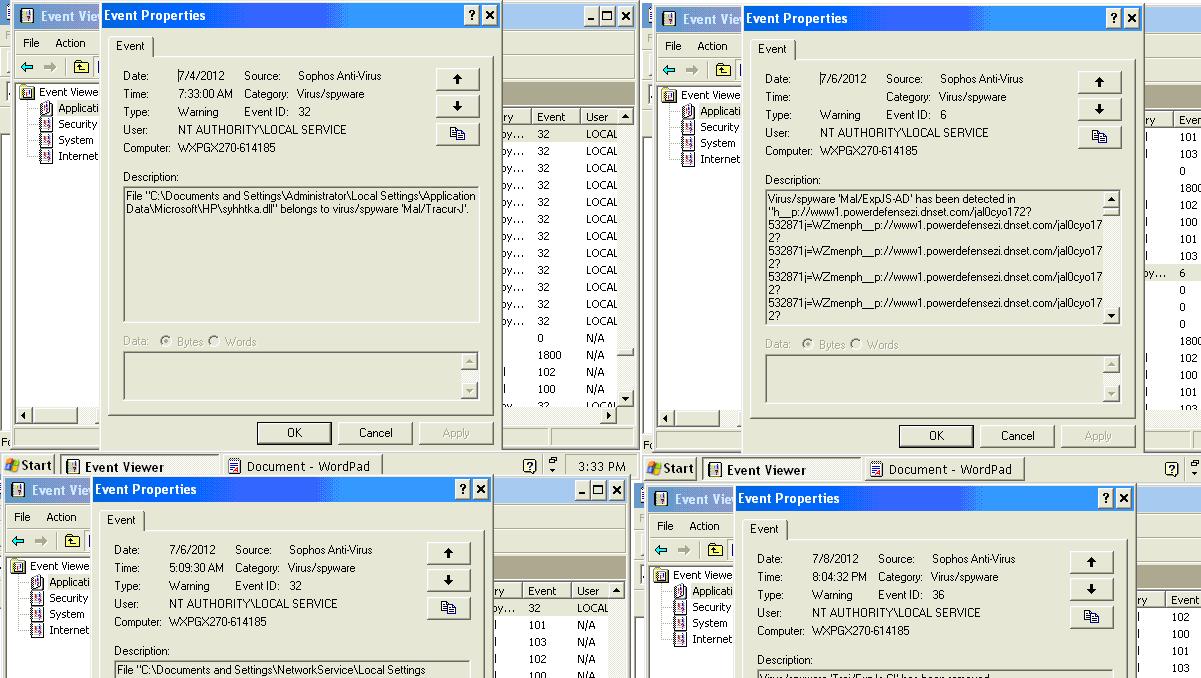This screenshot has width=1201, height=678.
Task: Show next event in the 7/4/2012 event dialog
Action: [457, 106]
